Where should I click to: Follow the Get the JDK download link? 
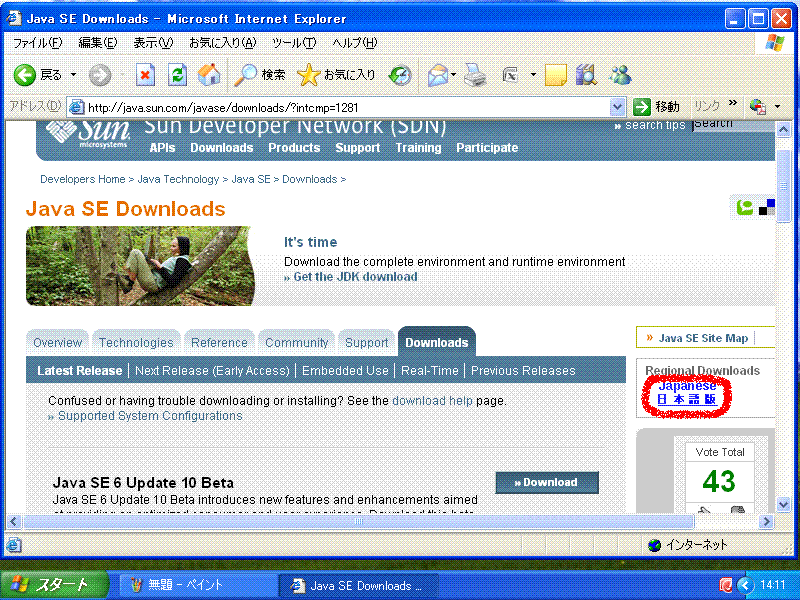click(355, 277)
